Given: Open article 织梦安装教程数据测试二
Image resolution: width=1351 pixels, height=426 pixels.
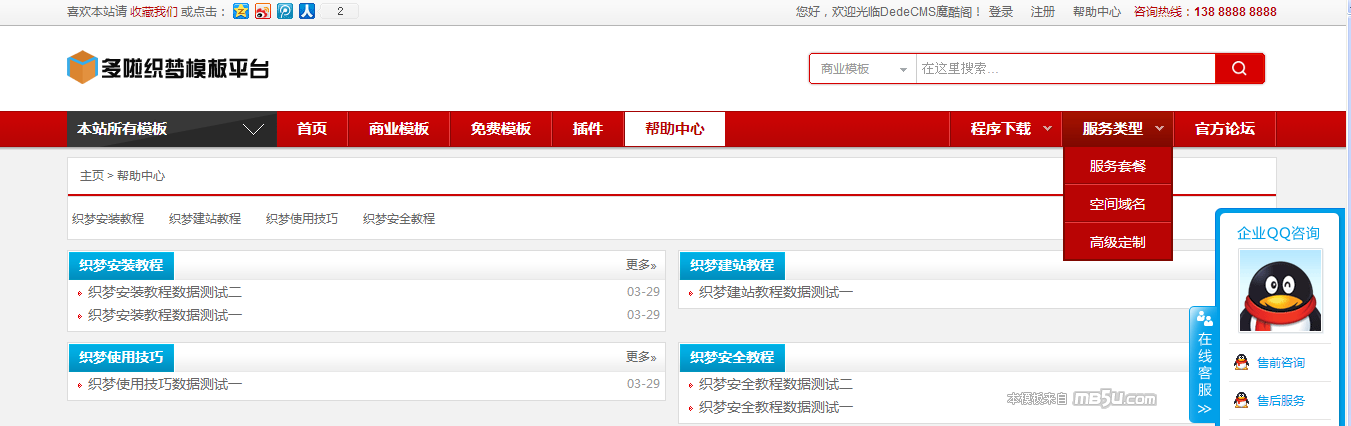Looking at the screenshot, I should (x=165, y=293).
